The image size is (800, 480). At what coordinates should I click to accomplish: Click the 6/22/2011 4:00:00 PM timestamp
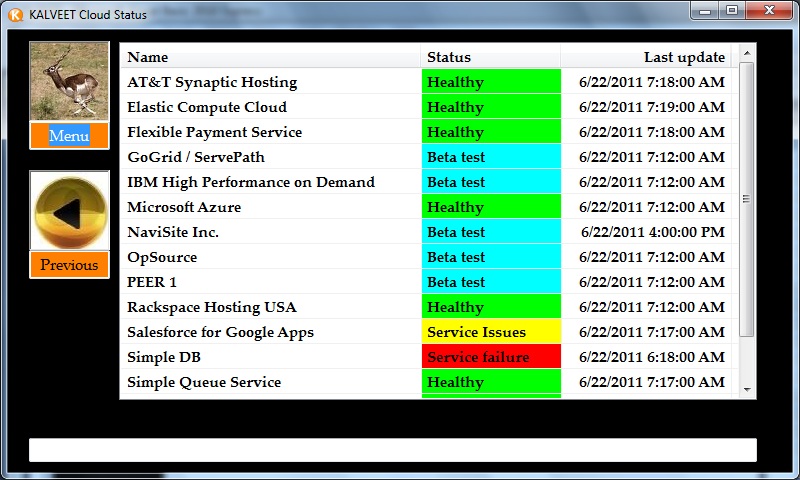point(653,232)
